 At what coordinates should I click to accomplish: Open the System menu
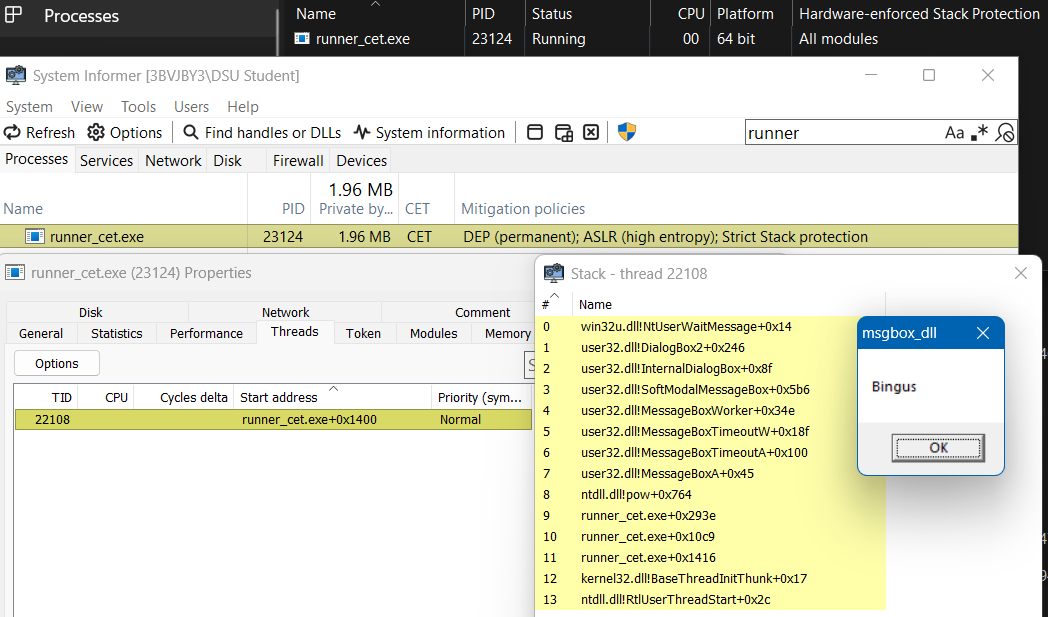[29, 107]
